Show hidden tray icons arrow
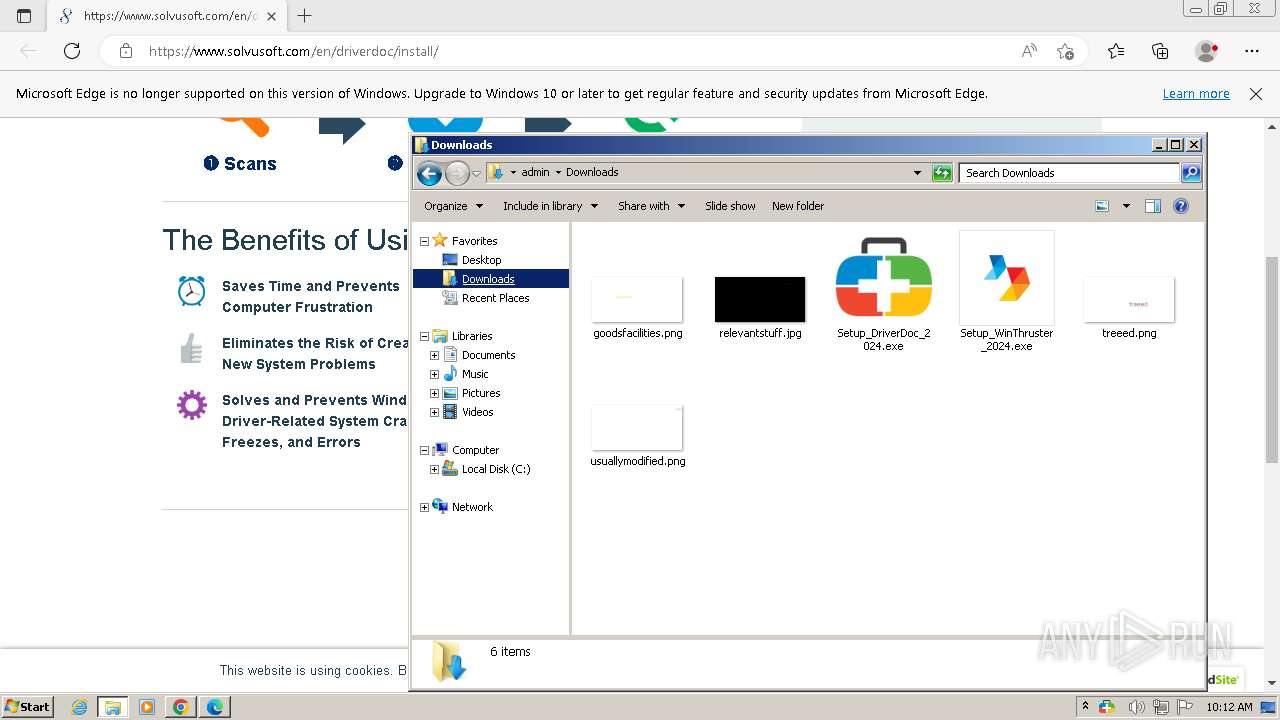 tap(1085, 707)
